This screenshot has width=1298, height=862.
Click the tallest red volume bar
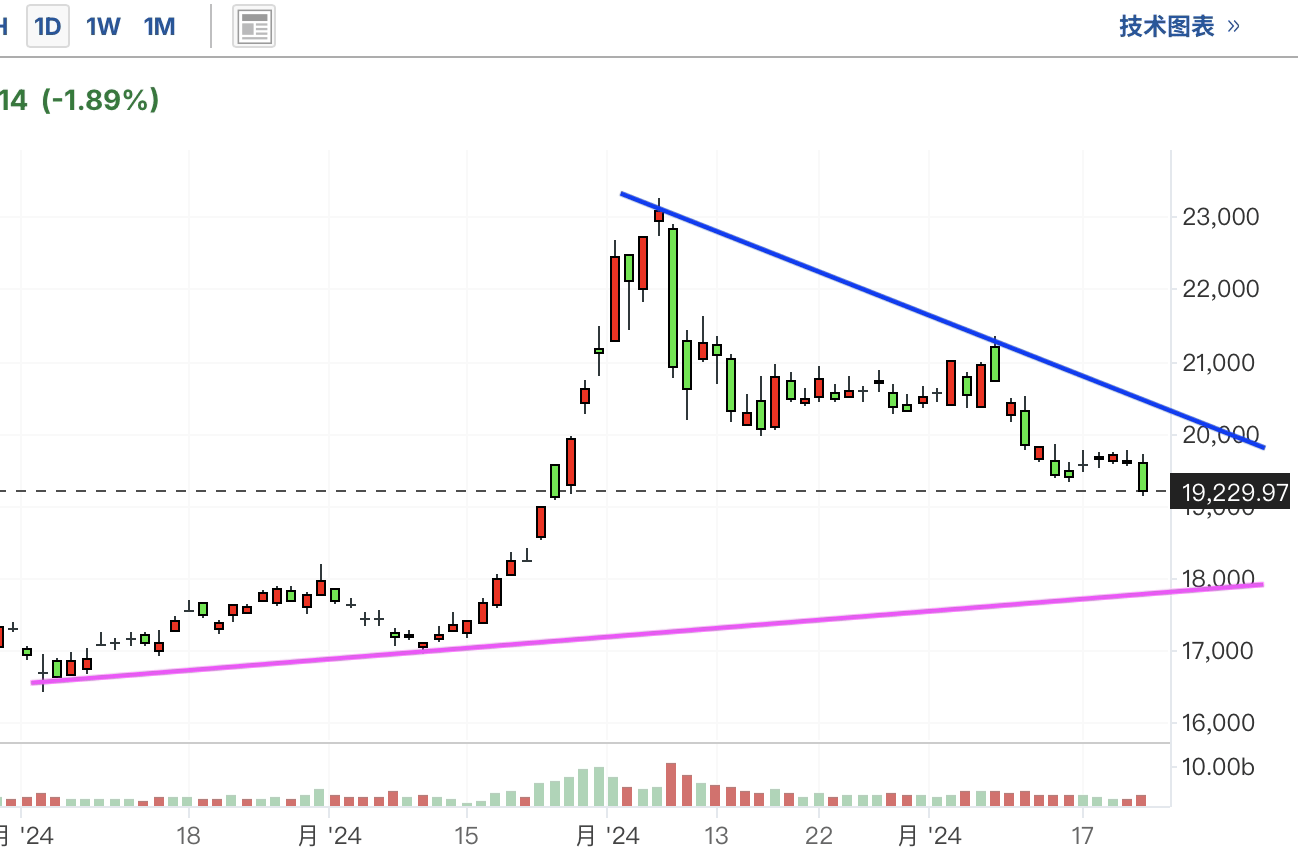click(x=670, y=785)
